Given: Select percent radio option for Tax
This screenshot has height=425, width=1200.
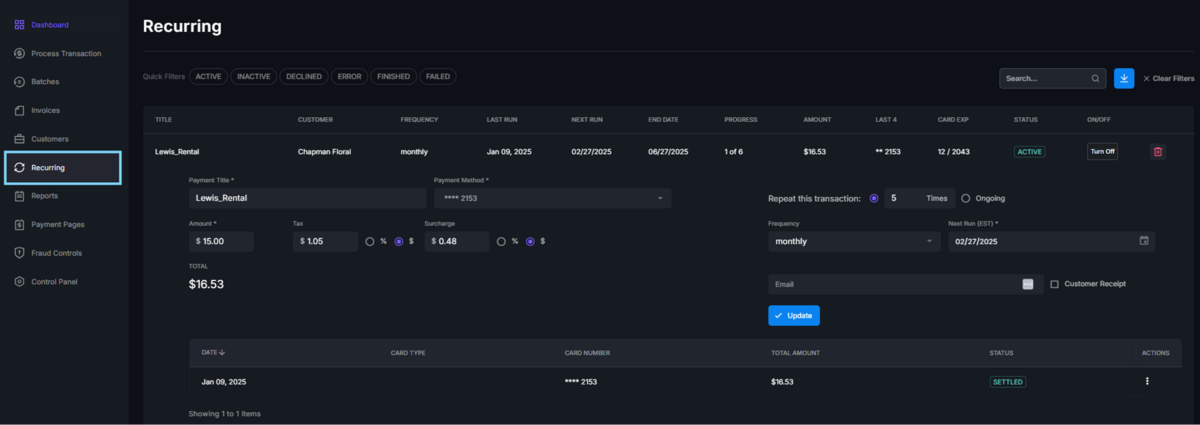Looking at the screenshot, I should [370, 241].
